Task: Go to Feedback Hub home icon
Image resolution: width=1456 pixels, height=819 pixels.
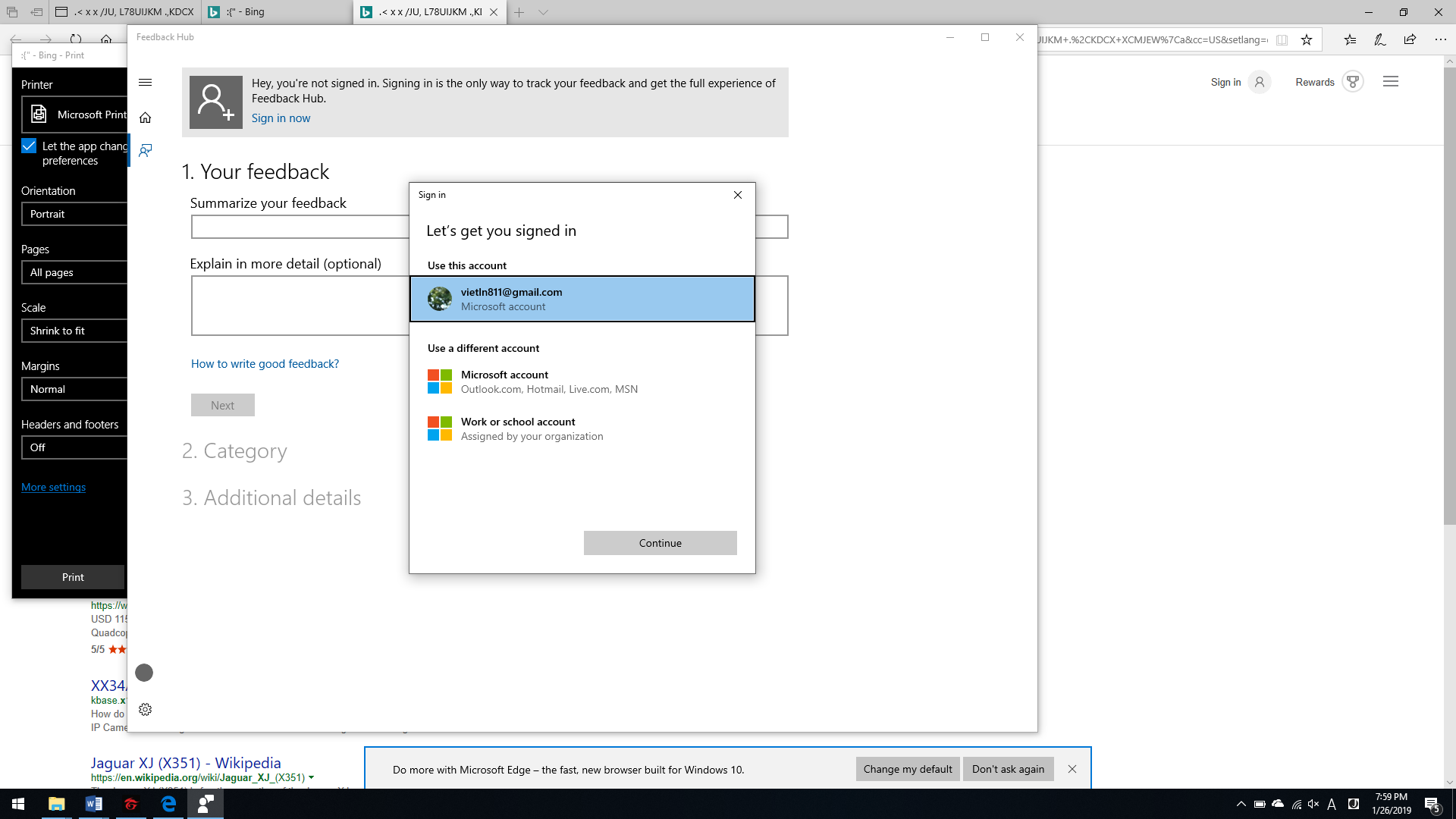Action: coord(145,118)
